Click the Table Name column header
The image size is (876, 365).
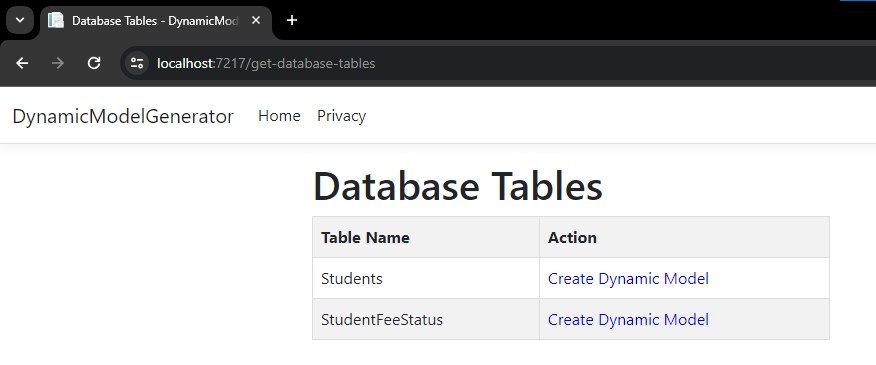pyautogui.click(x=426, y=238)
